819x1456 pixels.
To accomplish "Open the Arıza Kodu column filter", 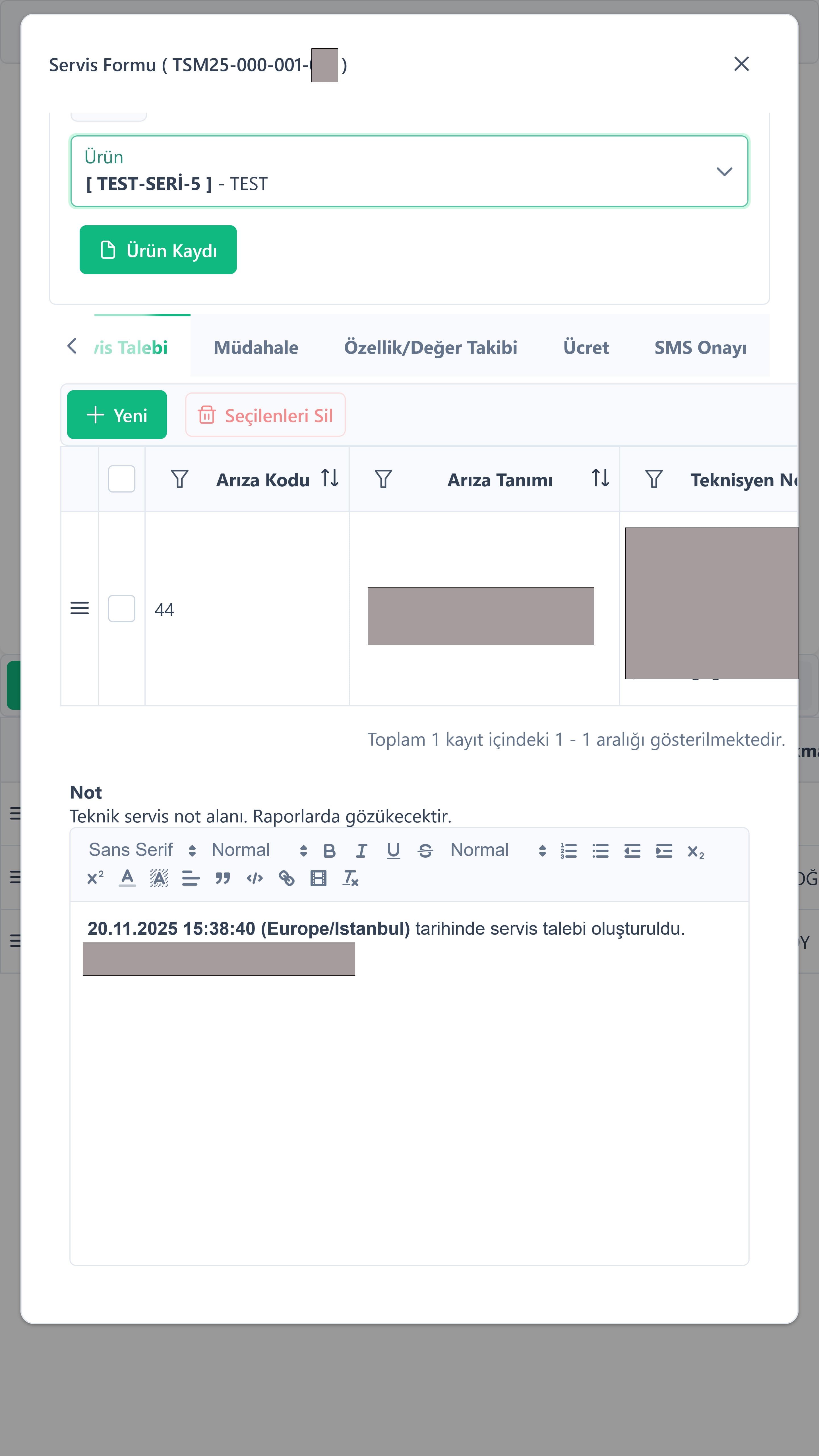I will tap(180, 479).
